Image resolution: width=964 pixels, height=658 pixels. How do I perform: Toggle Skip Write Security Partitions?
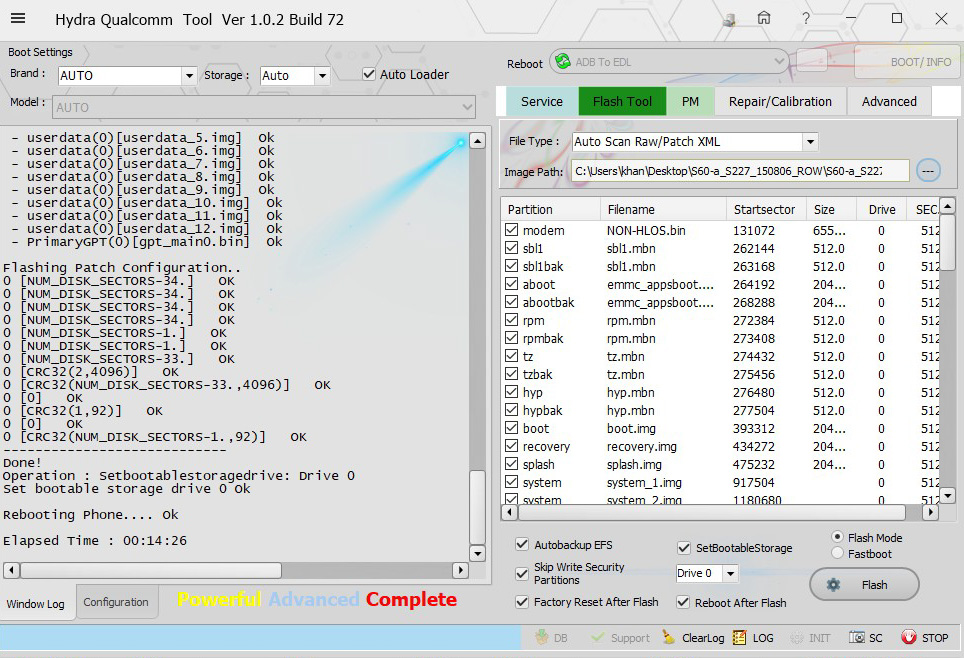pyautogui.click(x=522, y=574)
